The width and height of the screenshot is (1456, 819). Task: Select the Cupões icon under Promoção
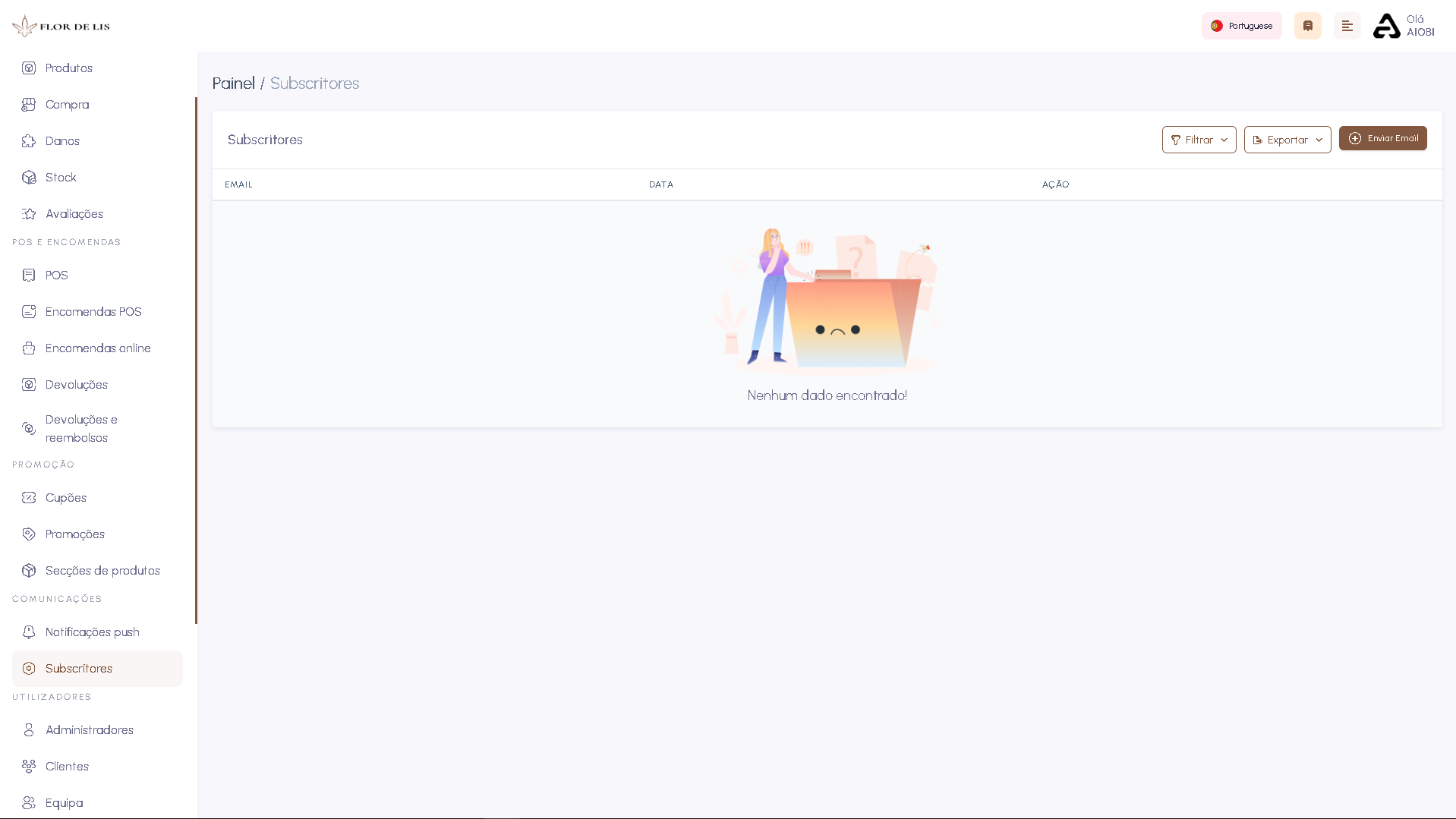[28, 497]
